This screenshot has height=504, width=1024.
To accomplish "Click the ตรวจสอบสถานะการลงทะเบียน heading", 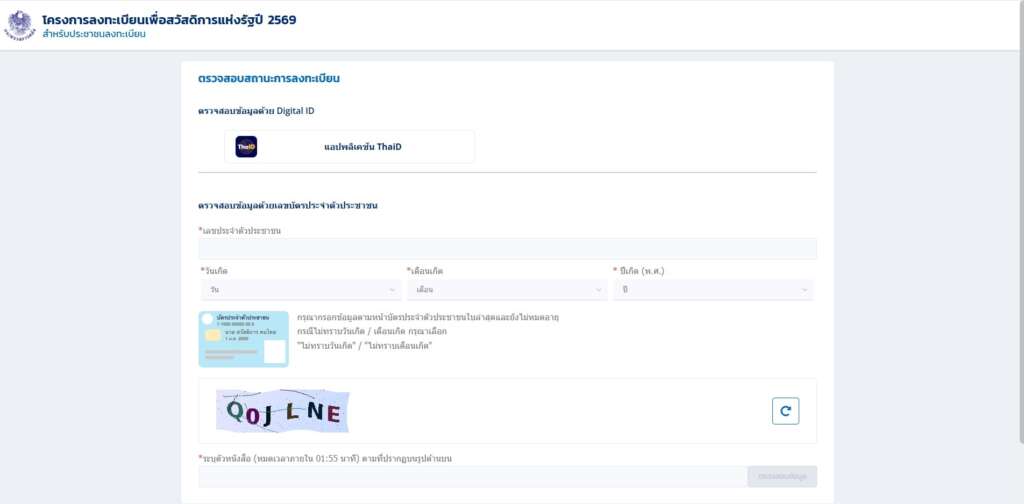I will point(269,79).
